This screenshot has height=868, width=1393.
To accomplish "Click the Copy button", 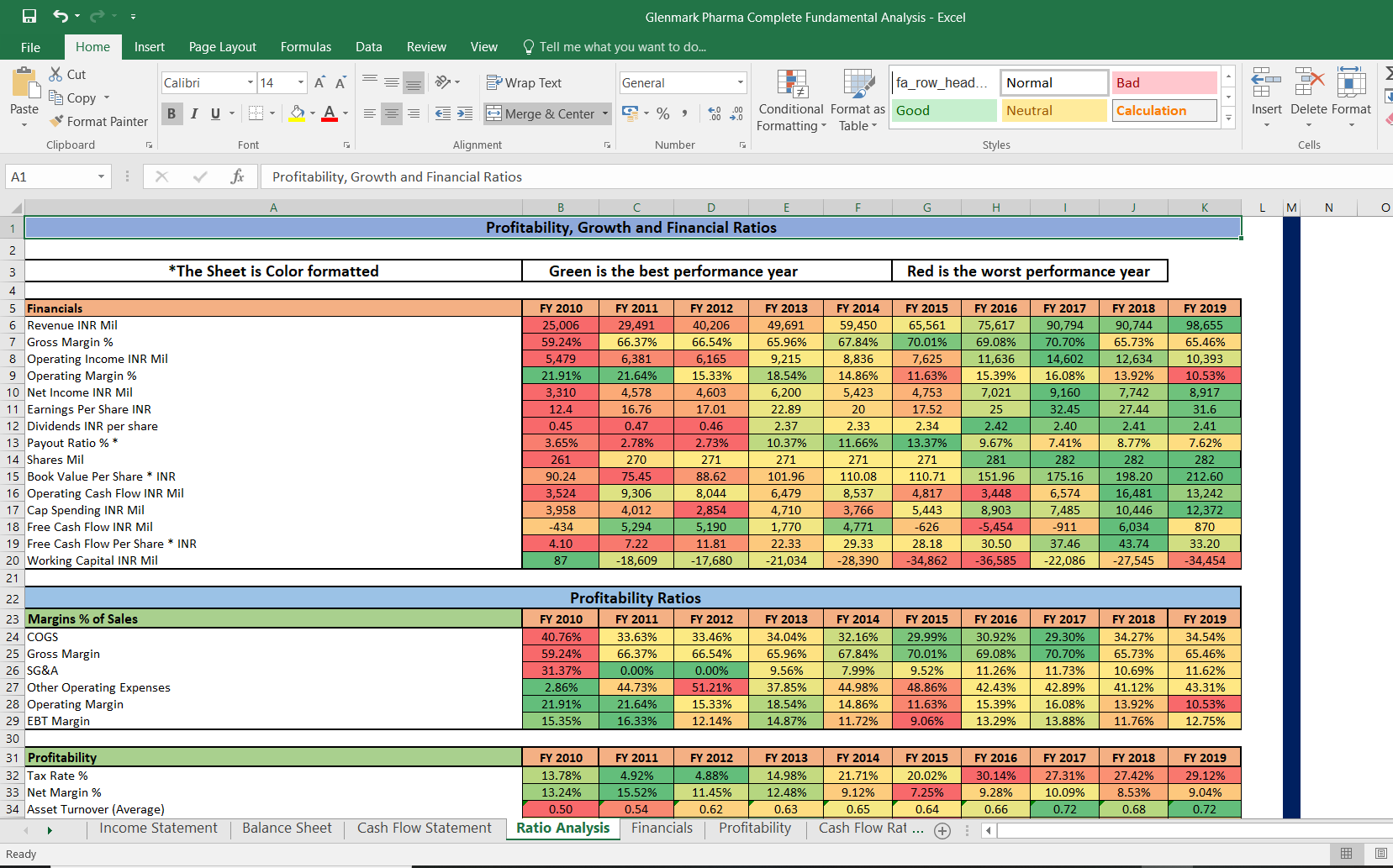I will [72, 97].
